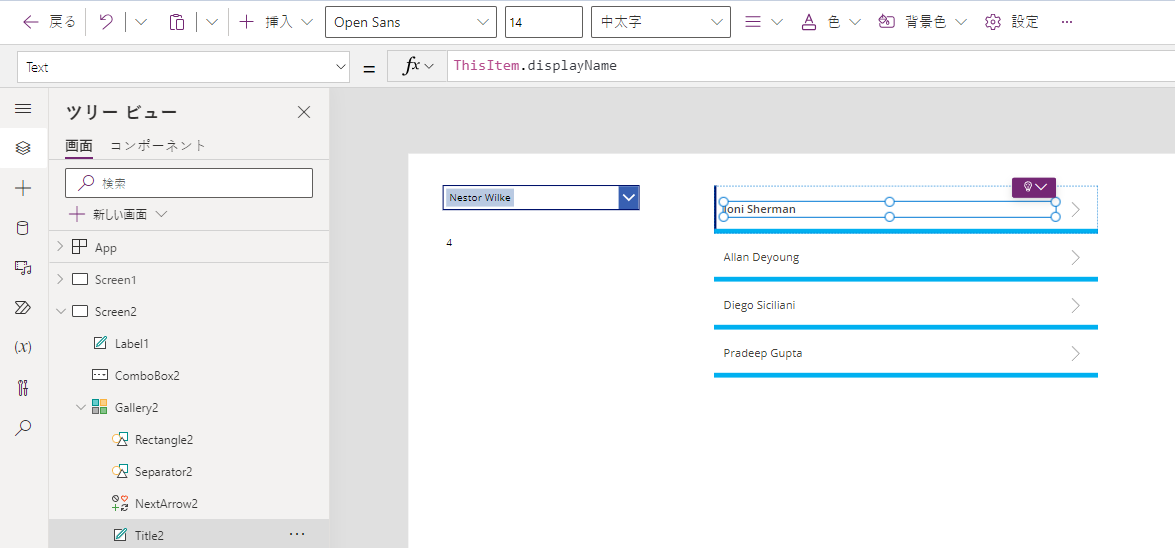Open the 中太字 font weight dropdown
This screenshot has width=1175, height=548.
(661, 22)
